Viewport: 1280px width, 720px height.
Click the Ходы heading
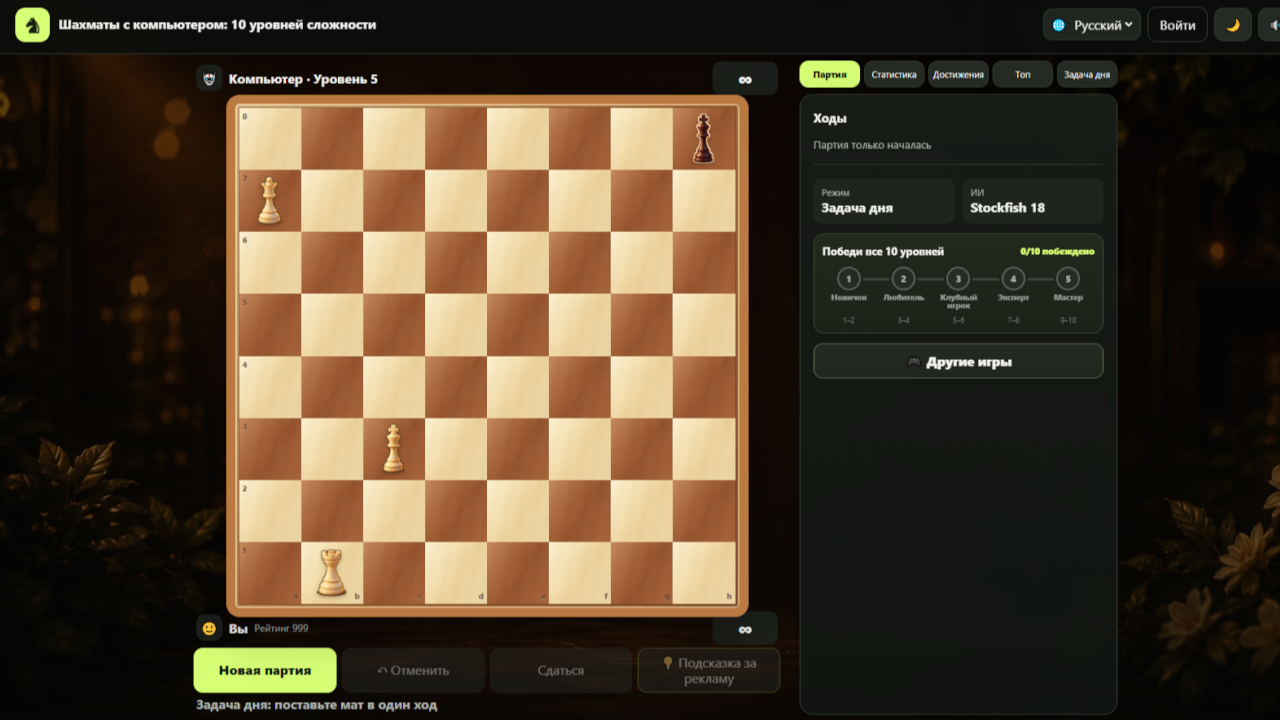(x=830, y=118)
